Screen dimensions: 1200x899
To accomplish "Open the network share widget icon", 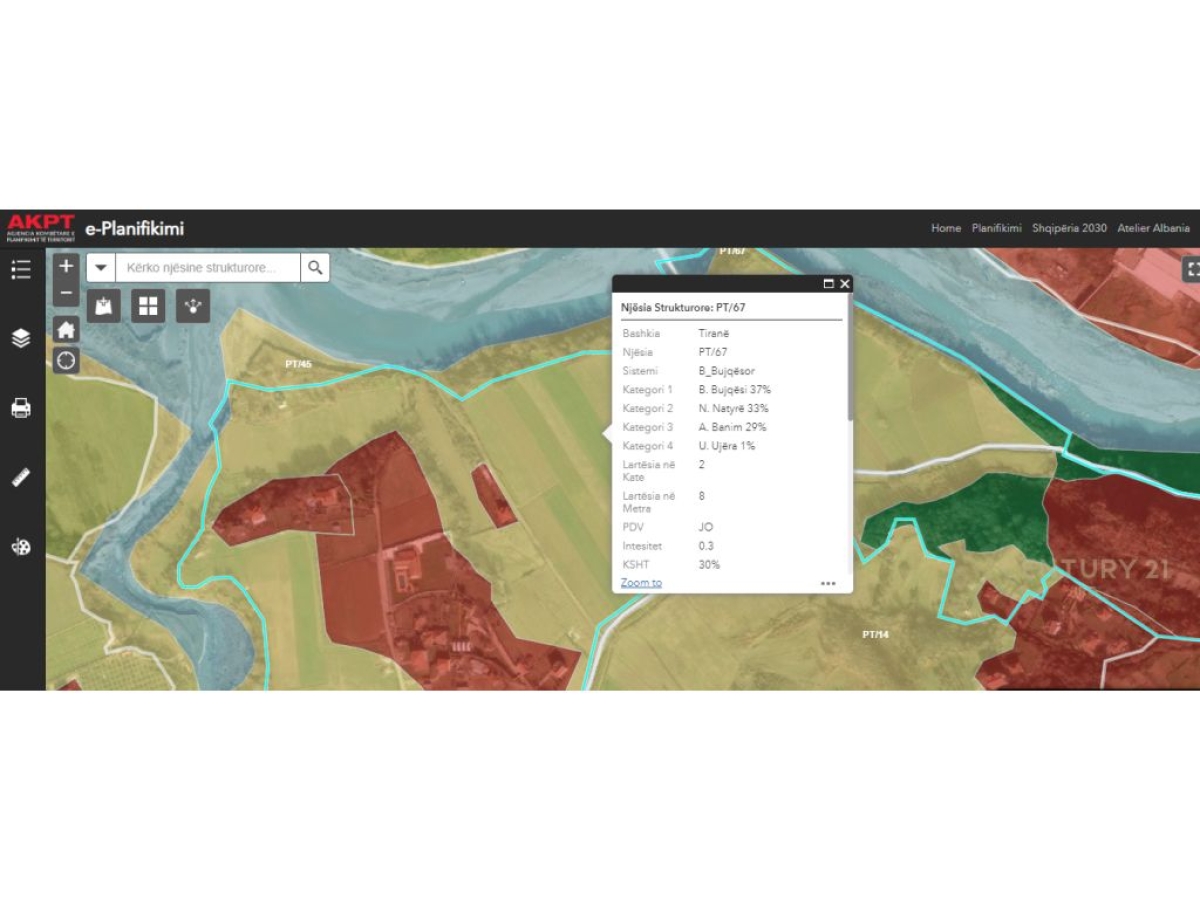I will (193, 306).
